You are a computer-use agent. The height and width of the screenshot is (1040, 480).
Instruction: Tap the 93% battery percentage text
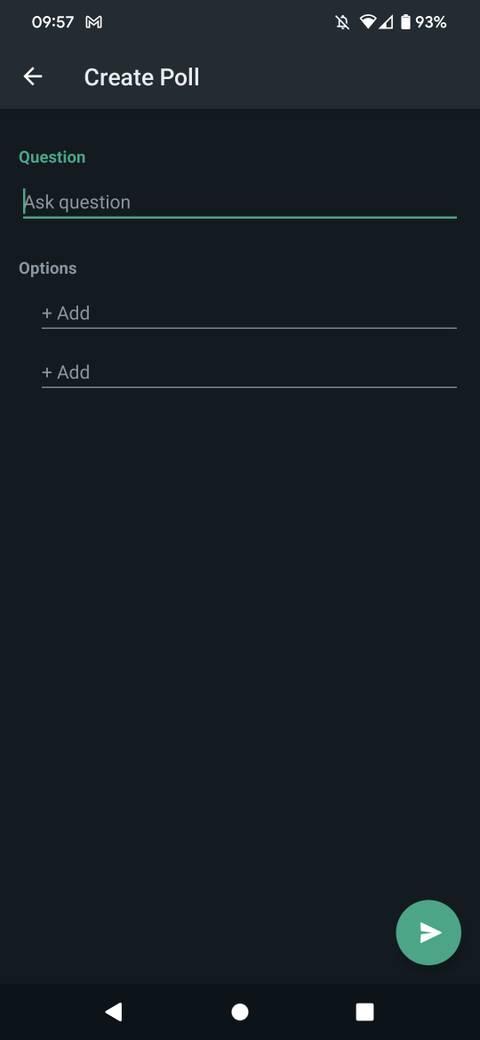tap(431, 23)
